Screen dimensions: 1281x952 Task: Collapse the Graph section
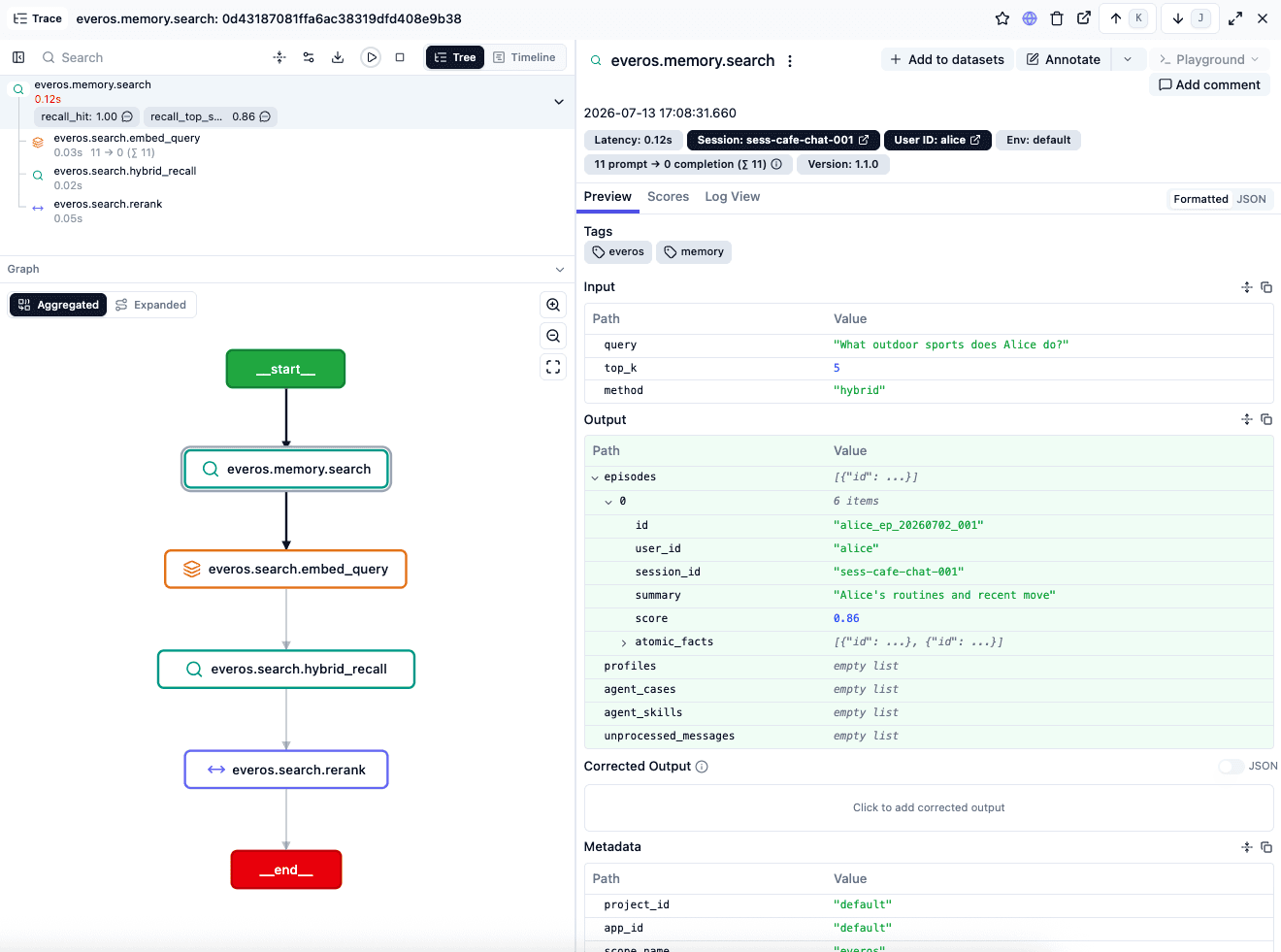point(560,270)
